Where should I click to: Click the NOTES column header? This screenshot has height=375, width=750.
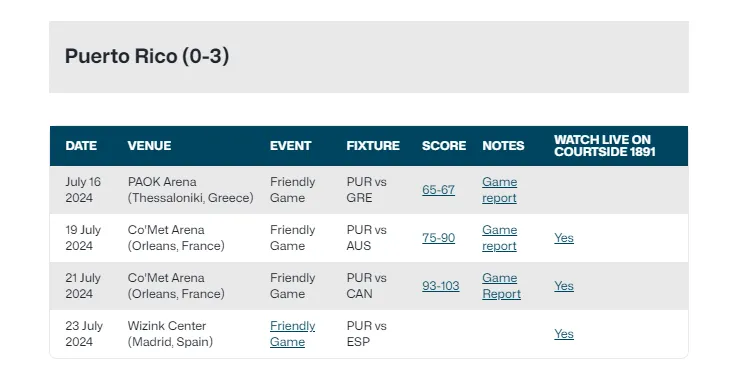[503, 146]
